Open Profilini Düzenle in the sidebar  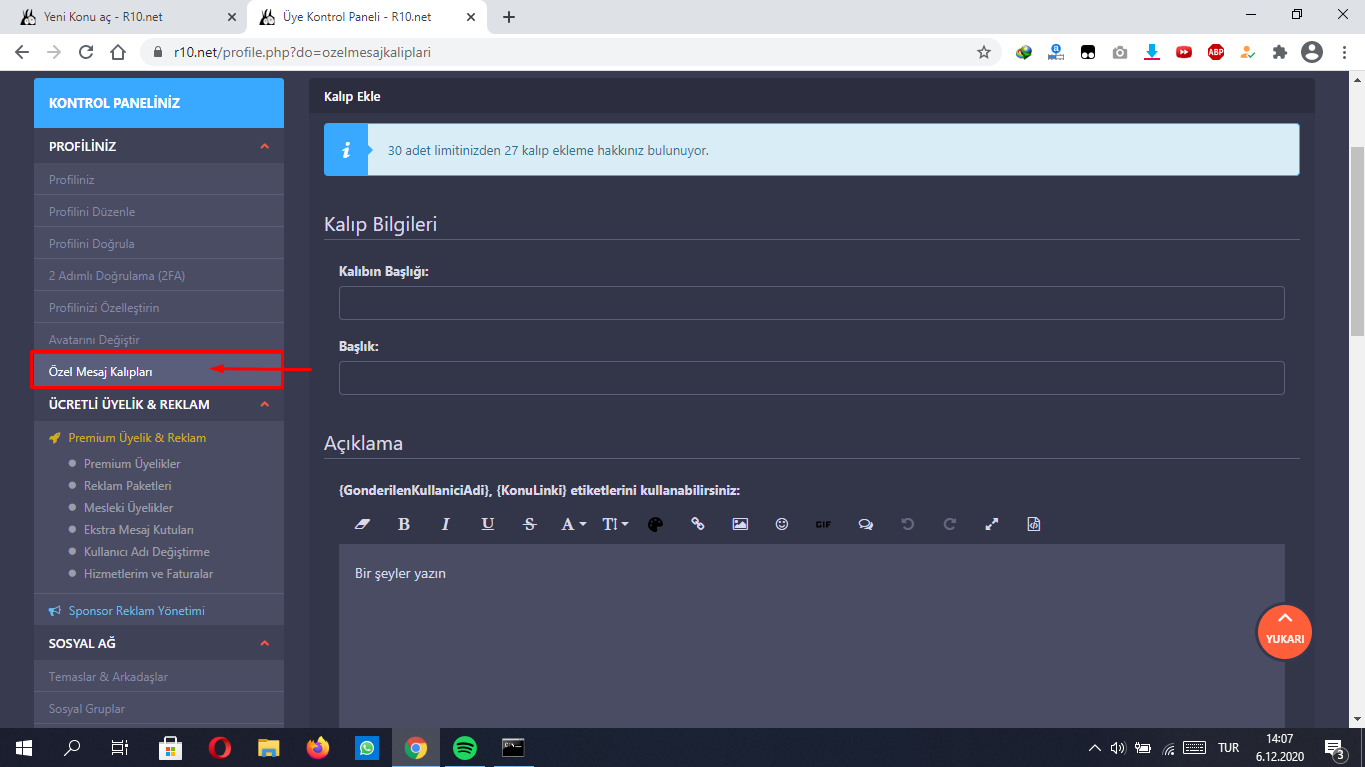(x=92, y=212)
